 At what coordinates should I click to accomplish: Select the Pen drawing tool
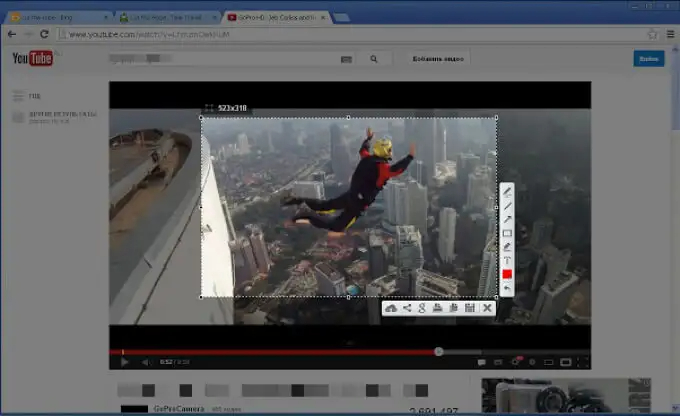point(507,191)
